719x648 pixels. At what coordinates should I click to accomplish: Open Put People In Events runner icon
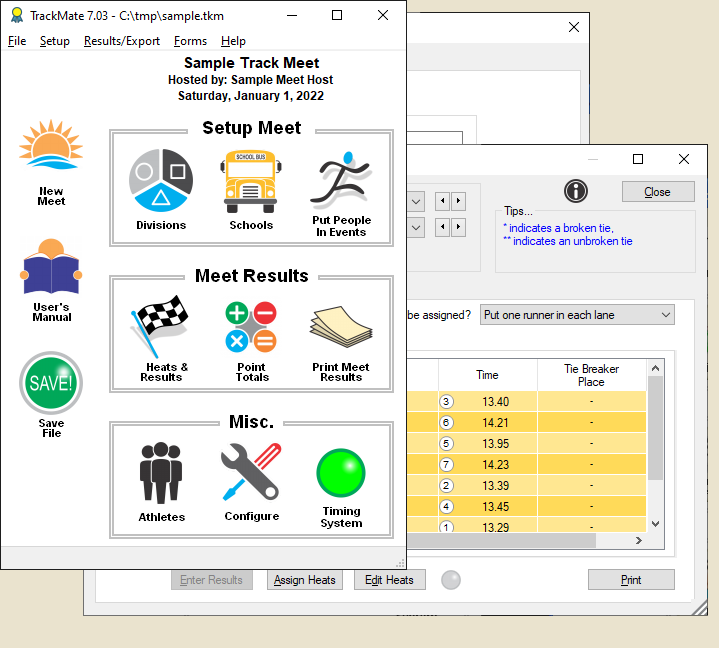pyautogui.click(x=341, y=181)
